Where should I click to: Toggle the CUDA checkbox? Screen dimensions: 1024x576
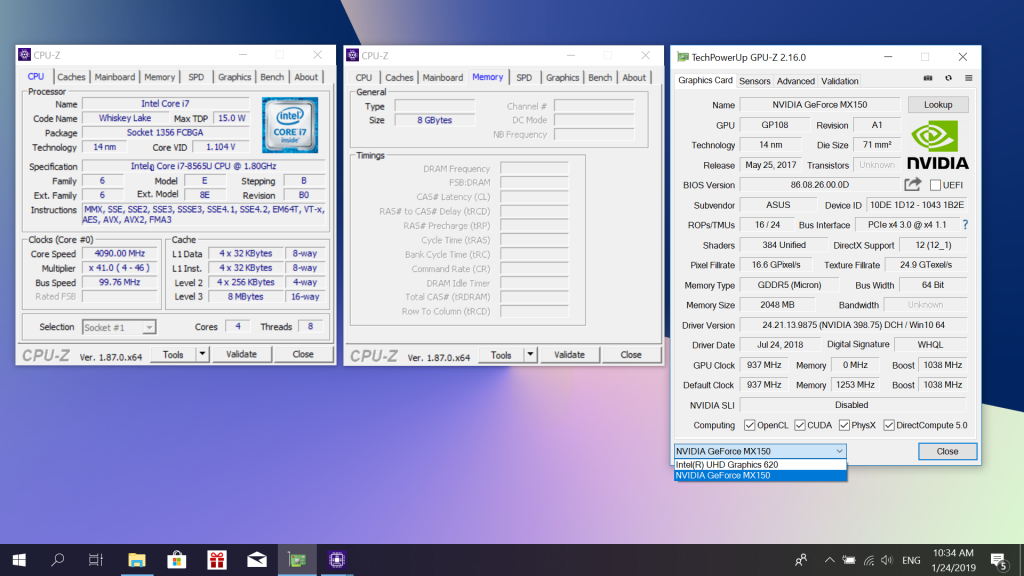(800, 425)
